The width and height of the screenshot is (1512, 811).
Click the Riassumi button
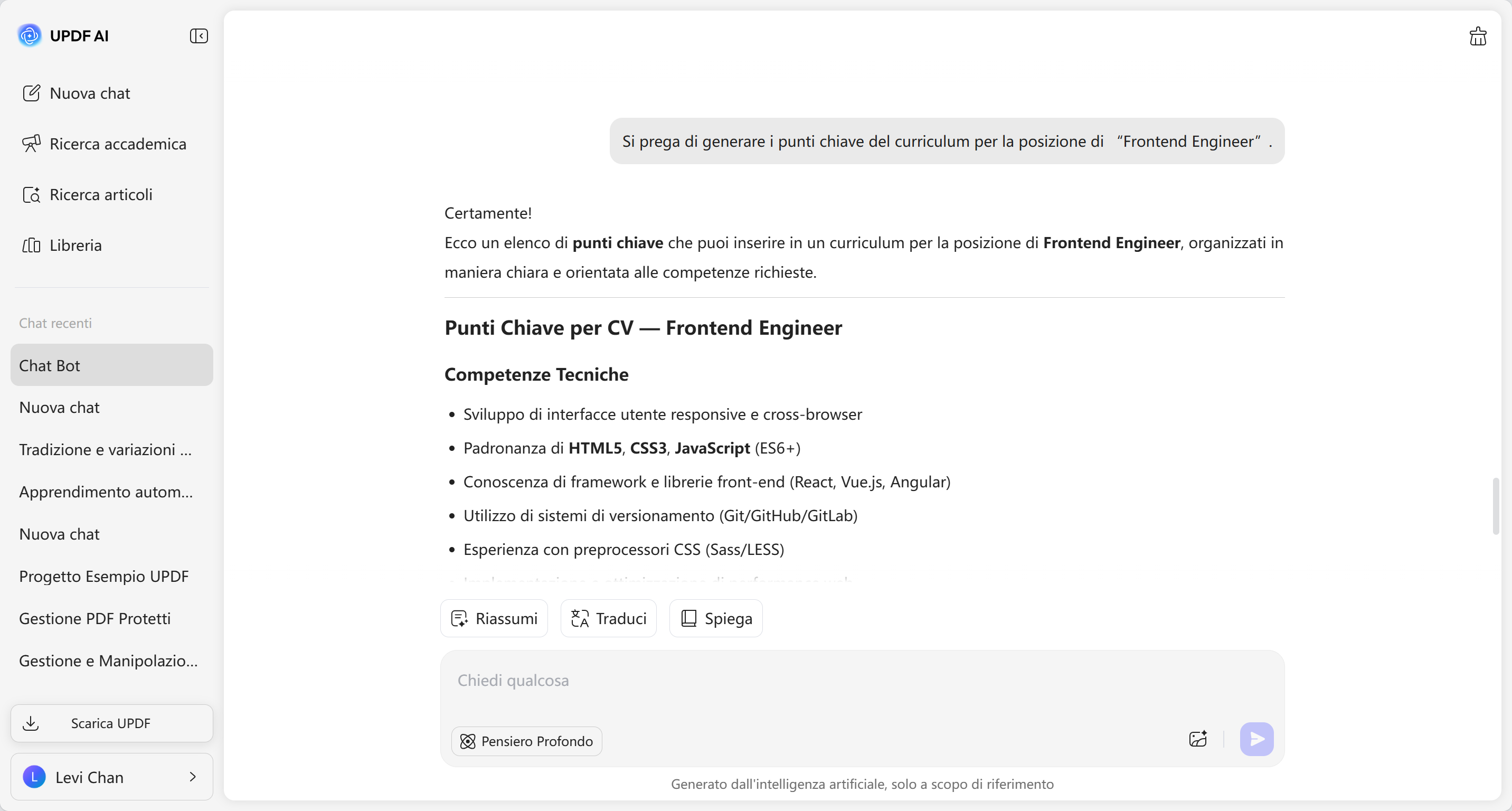(494, 618)
